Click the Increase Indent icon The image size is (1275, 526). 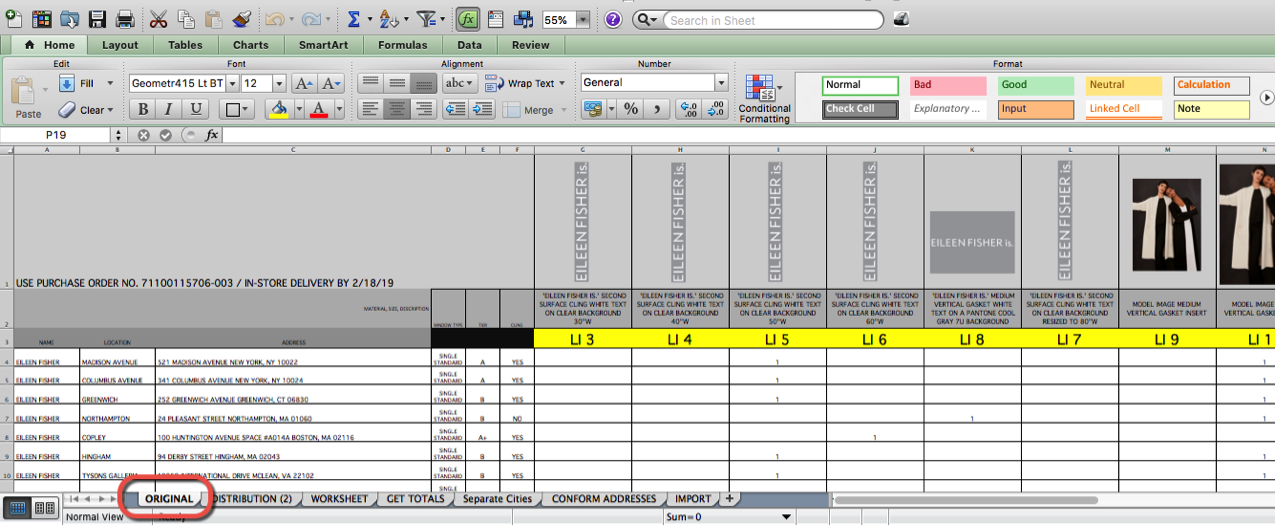click(482, 110)
